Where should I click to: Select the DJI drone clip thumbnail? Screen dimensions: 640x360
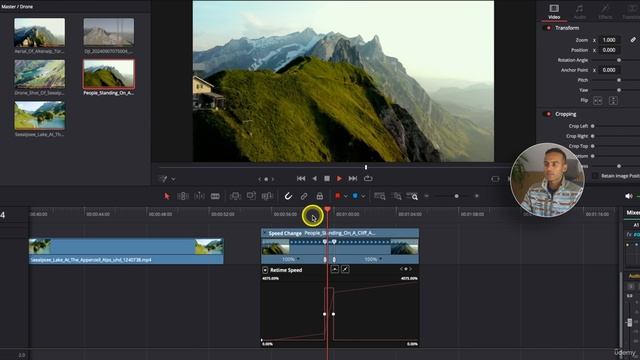click(x=109, y=32)
